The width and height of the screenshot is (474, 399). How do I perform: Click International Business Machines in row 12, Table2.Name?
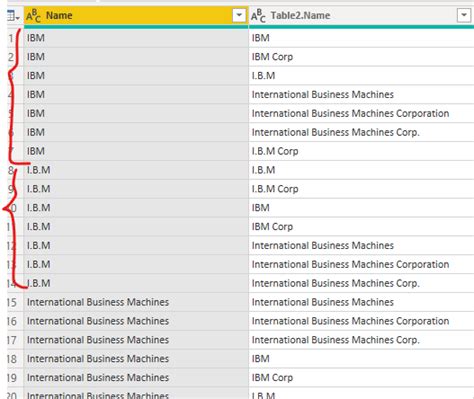click(x=361, y=246)
